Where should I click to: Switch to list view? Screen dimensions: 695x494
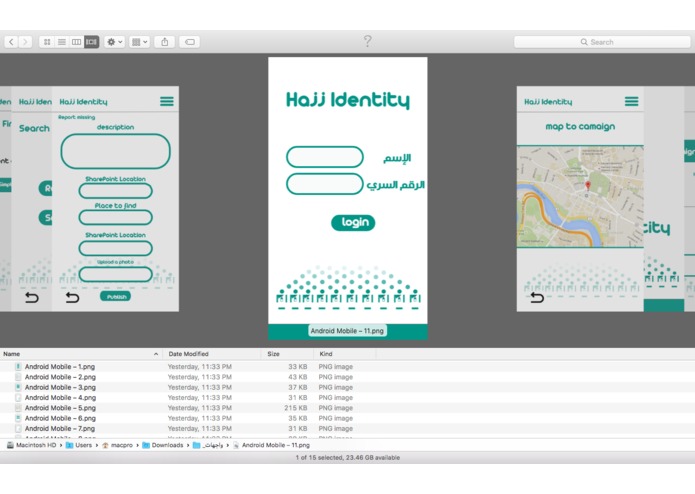coord(62,42)
